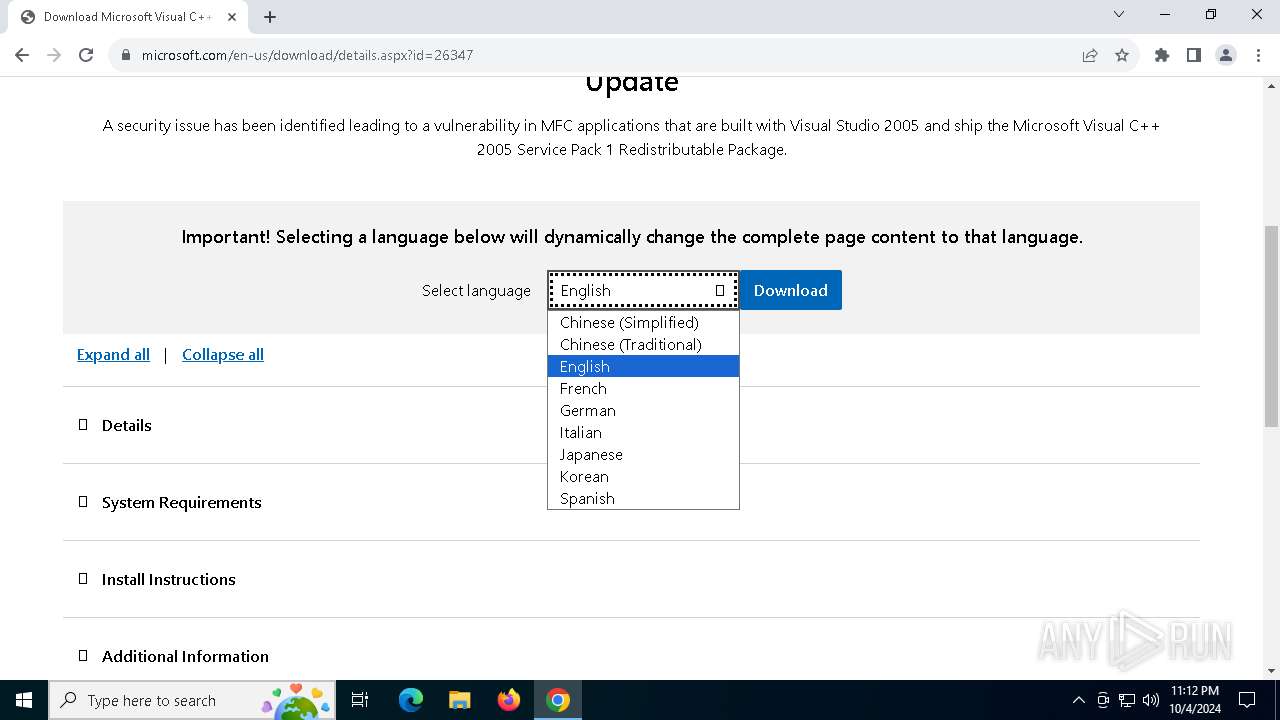The height and width of the screenshot is (720, 1280).
Task: Open the tab search chevron
Action: 1119,14
